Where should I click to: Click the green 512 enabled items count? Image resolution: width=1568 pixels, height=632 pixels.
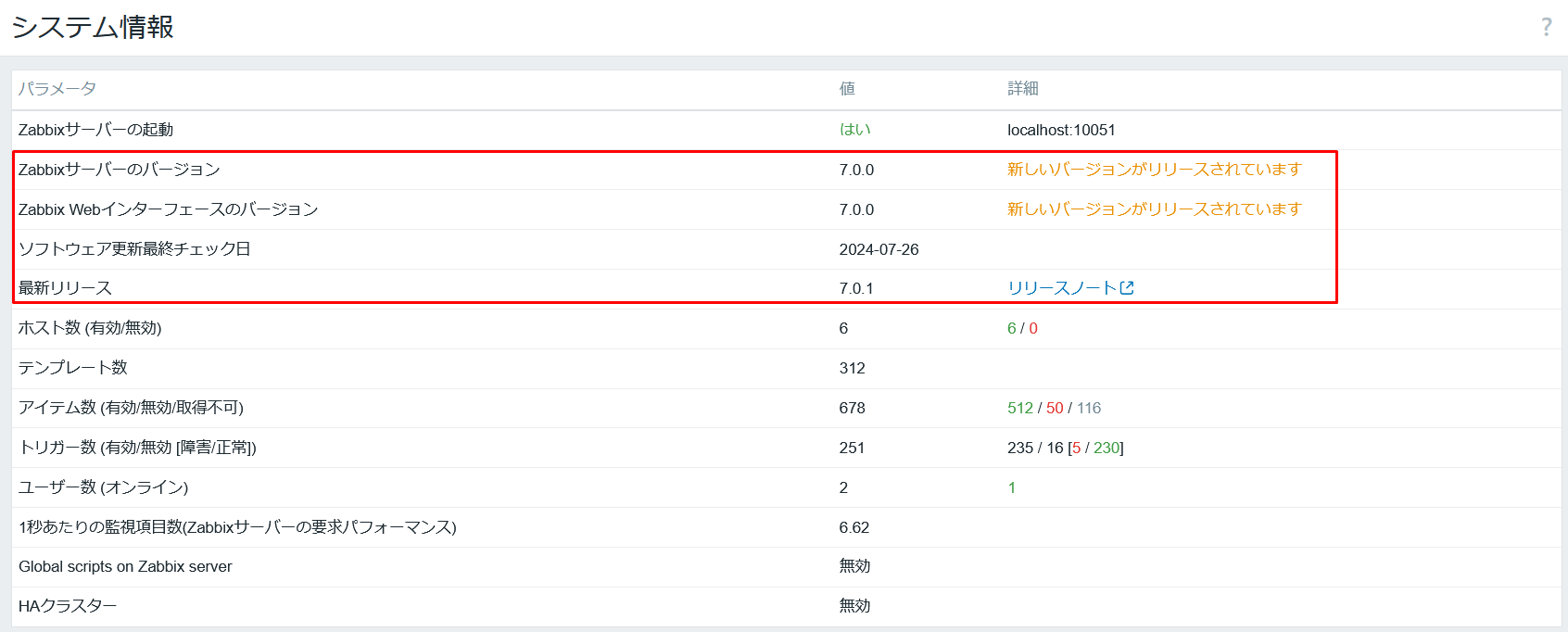[x=1019, y=408]
